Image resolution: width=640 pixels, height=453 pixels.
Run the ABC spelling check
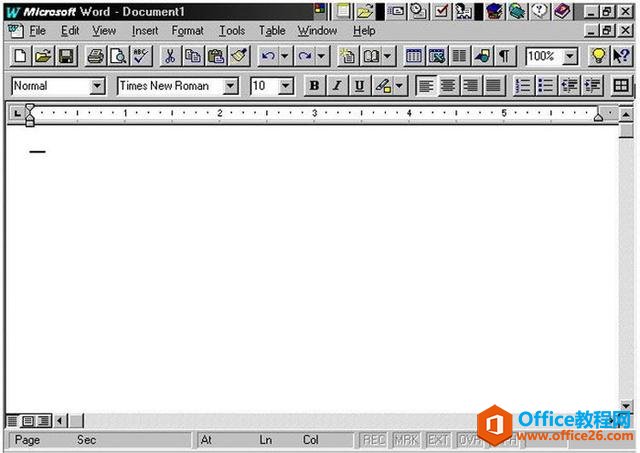click(141, 56)
